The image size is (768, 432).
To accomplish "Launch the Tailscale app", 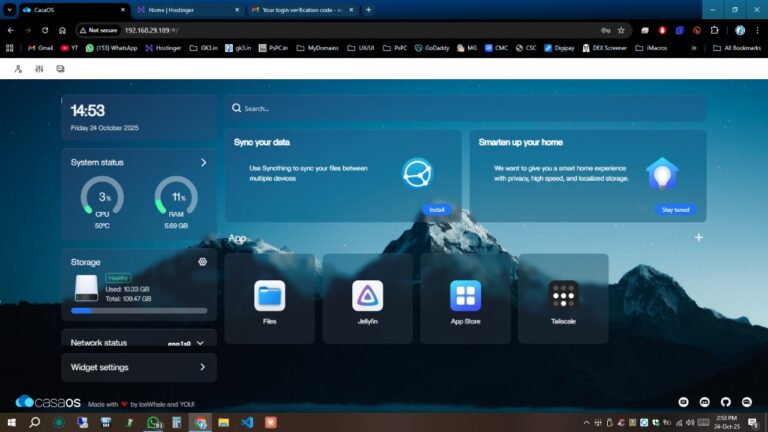I will point(563,296).
